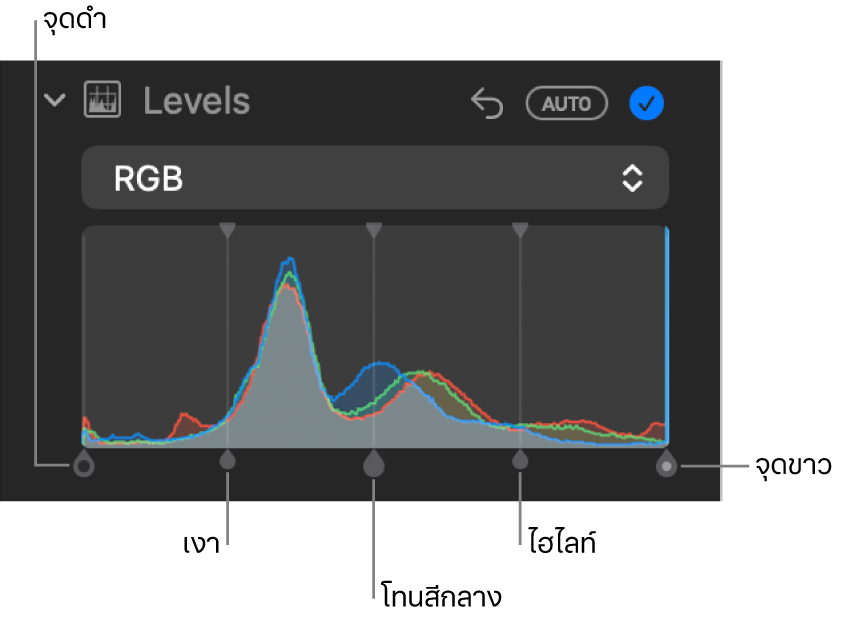The width and height of the screenshot is (857, 617).
Task: Click the Levels histogram icon
Action: point(102,99)
